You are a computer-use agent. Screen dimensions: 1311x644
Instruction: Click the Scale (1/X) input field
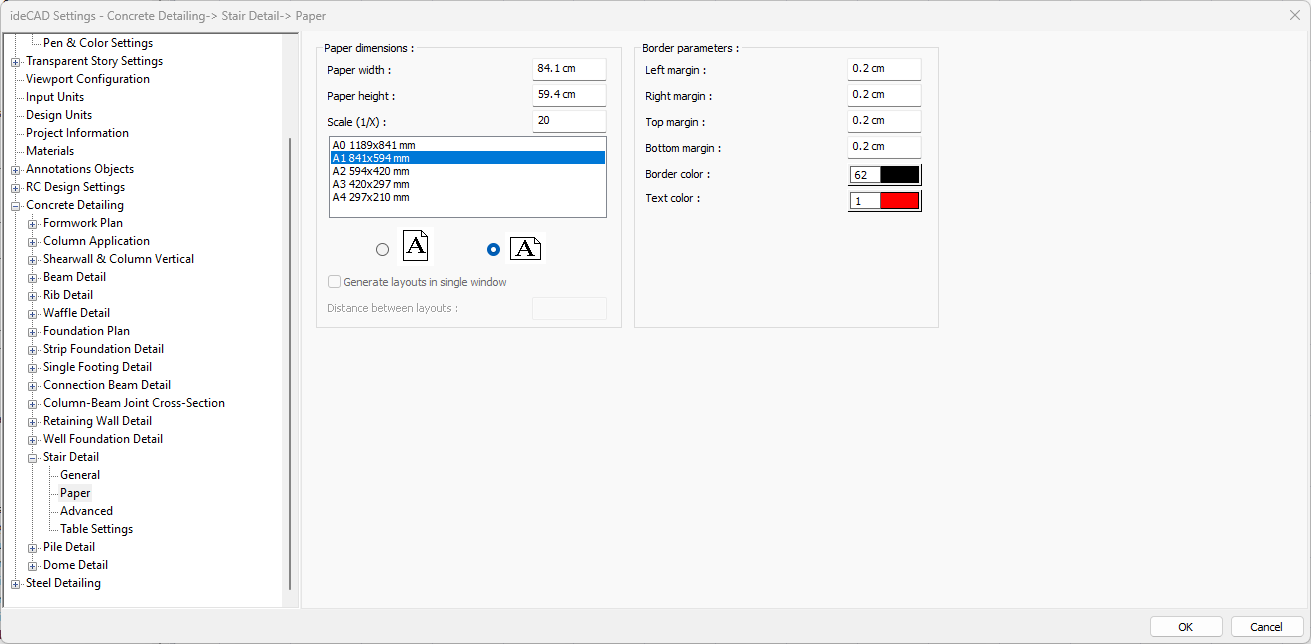[x=569, y=121]
